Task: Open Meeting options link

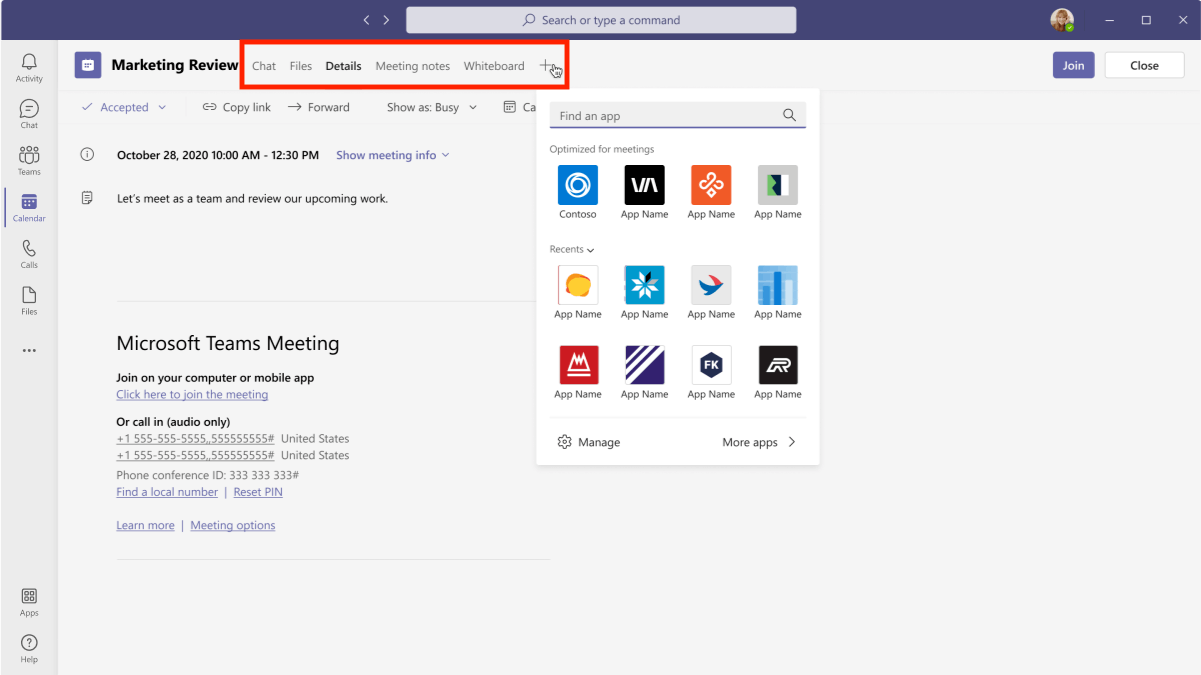Action: click(233, 525)
